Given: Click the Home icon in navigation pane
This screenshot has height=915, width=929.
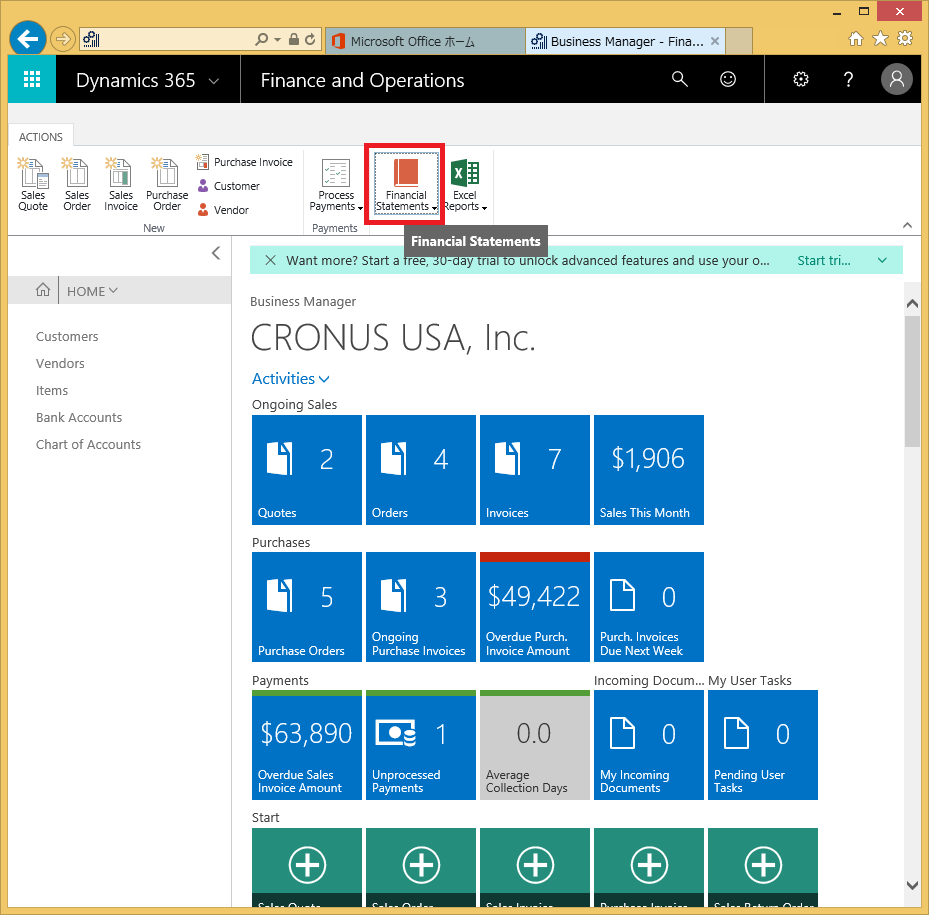Looking at the screenshot, I should point(43,290).
